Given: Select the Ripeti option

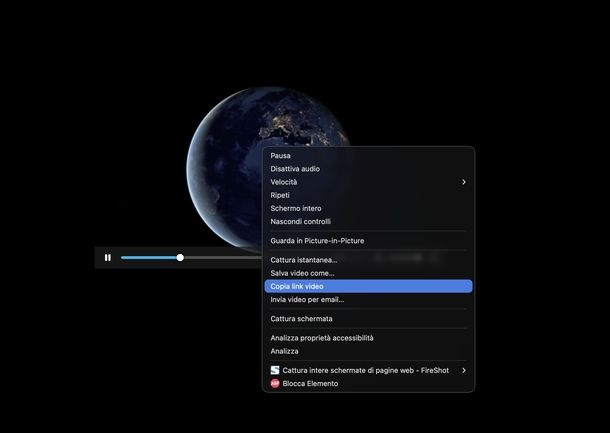Looking at the screenshot, I should click(368, 195).
